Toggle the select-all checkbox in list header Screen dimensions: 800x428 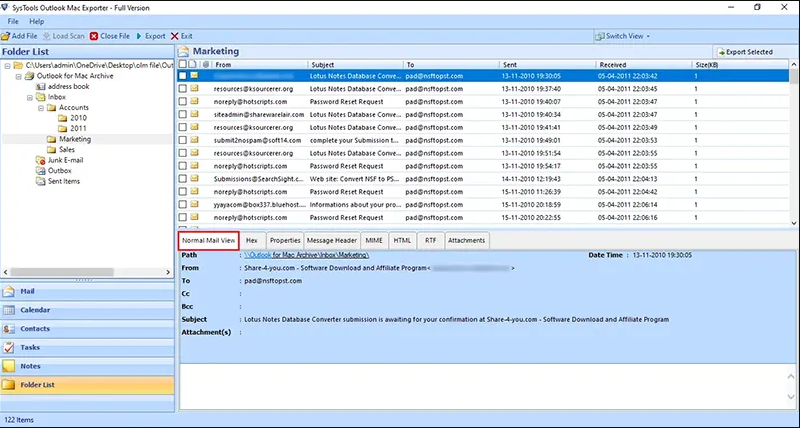(182, 64)
